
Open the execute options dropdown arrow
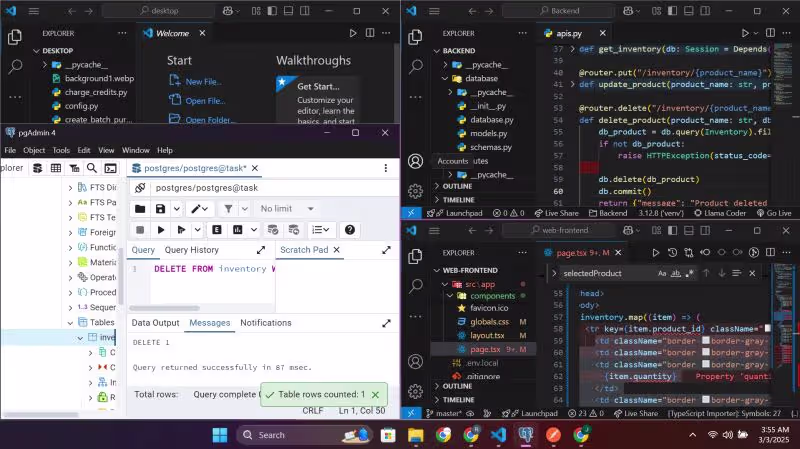[x=197, y=230]
